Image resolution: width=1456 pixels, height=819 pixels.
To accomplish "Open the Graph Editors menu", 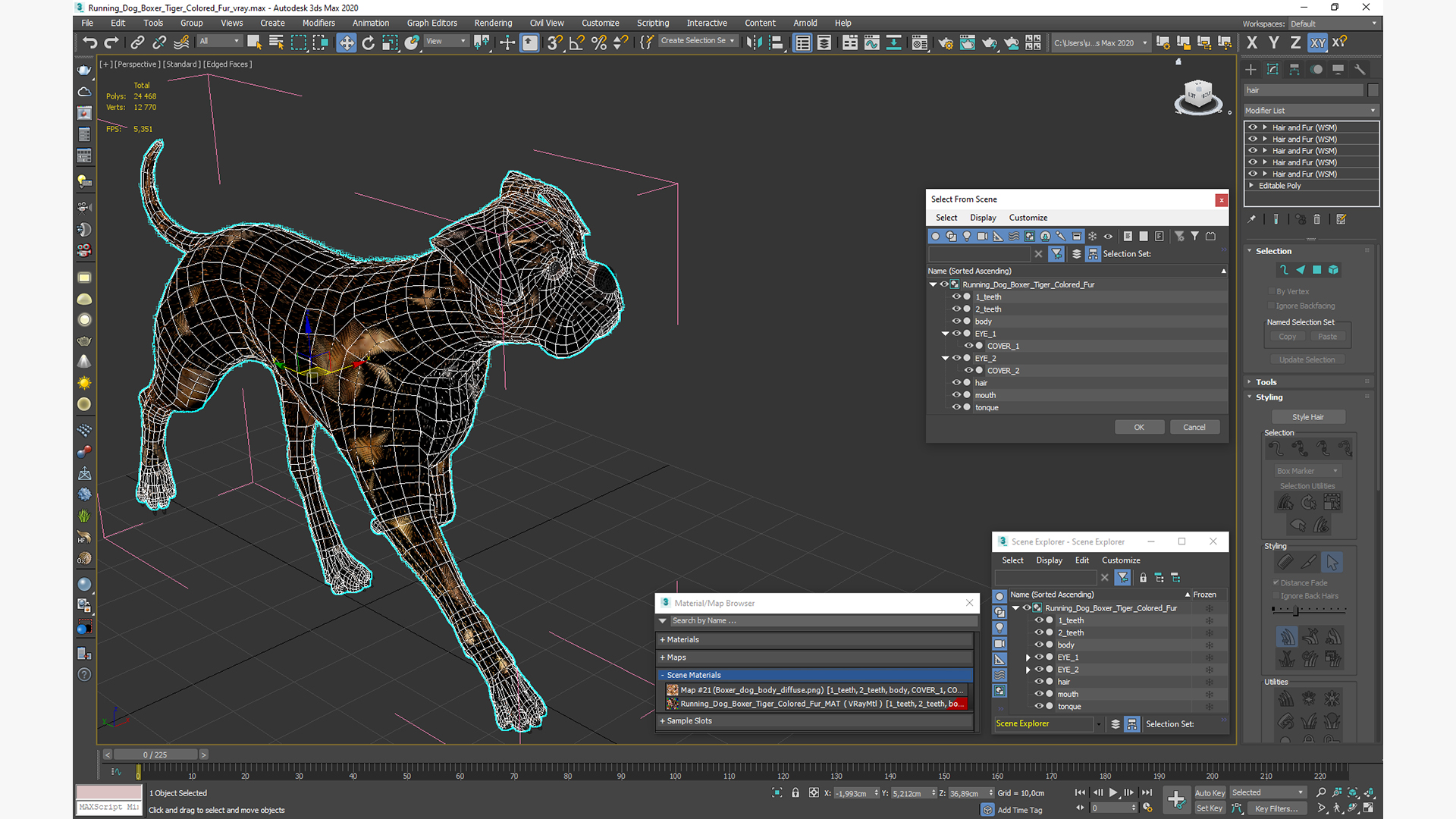I will pos(432,24).
